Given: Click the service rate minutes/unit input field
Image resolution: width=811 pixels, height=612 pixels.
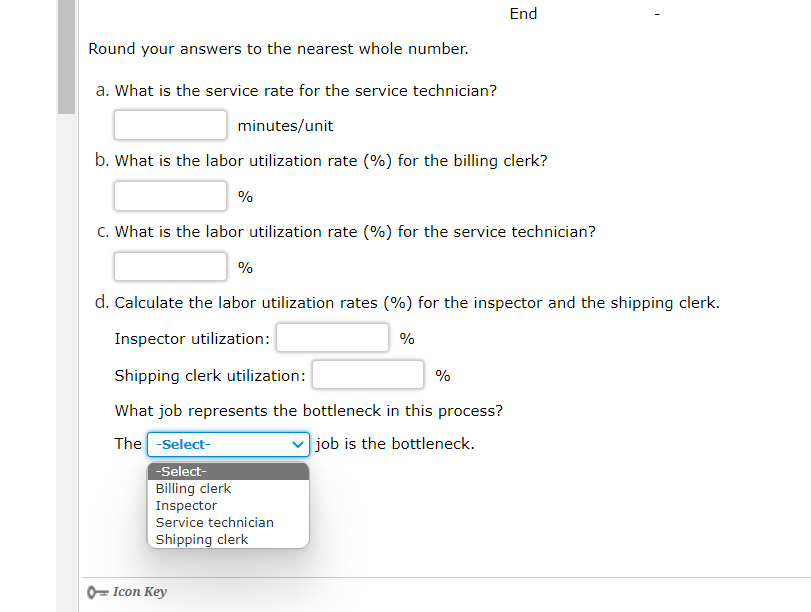Looking at the screenshot, I should point(170,125).
